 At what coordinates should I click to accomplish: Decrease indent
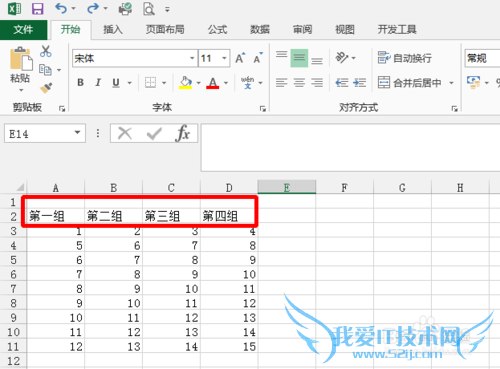coord(342,82)
